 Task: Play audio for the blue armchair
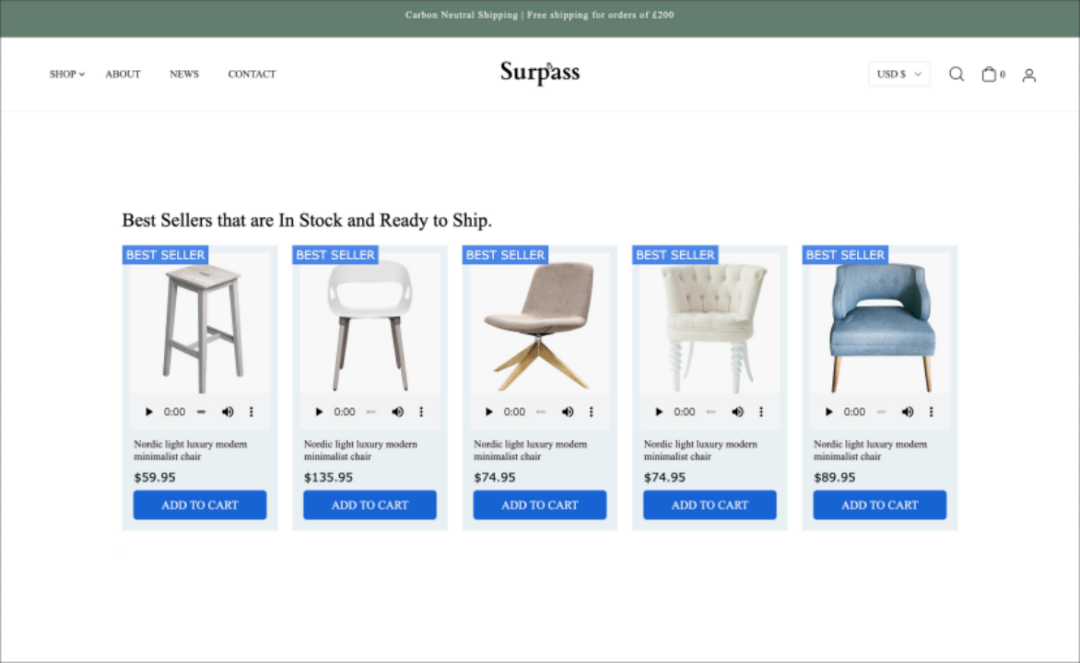[x=829, y=412]
